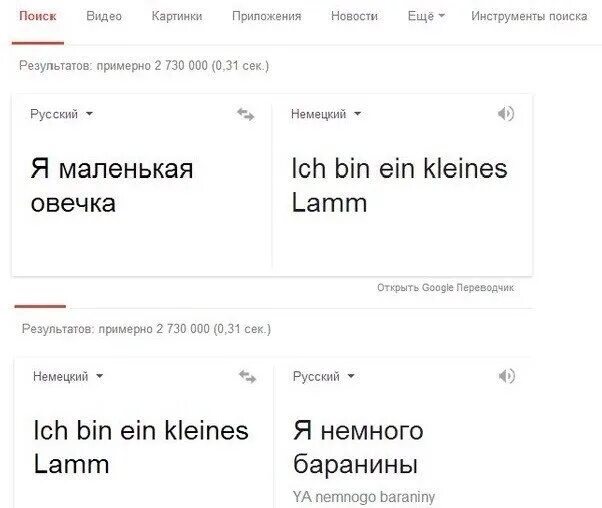Click the upper Ich bin ein kleines Lamm output

point(399,185)
